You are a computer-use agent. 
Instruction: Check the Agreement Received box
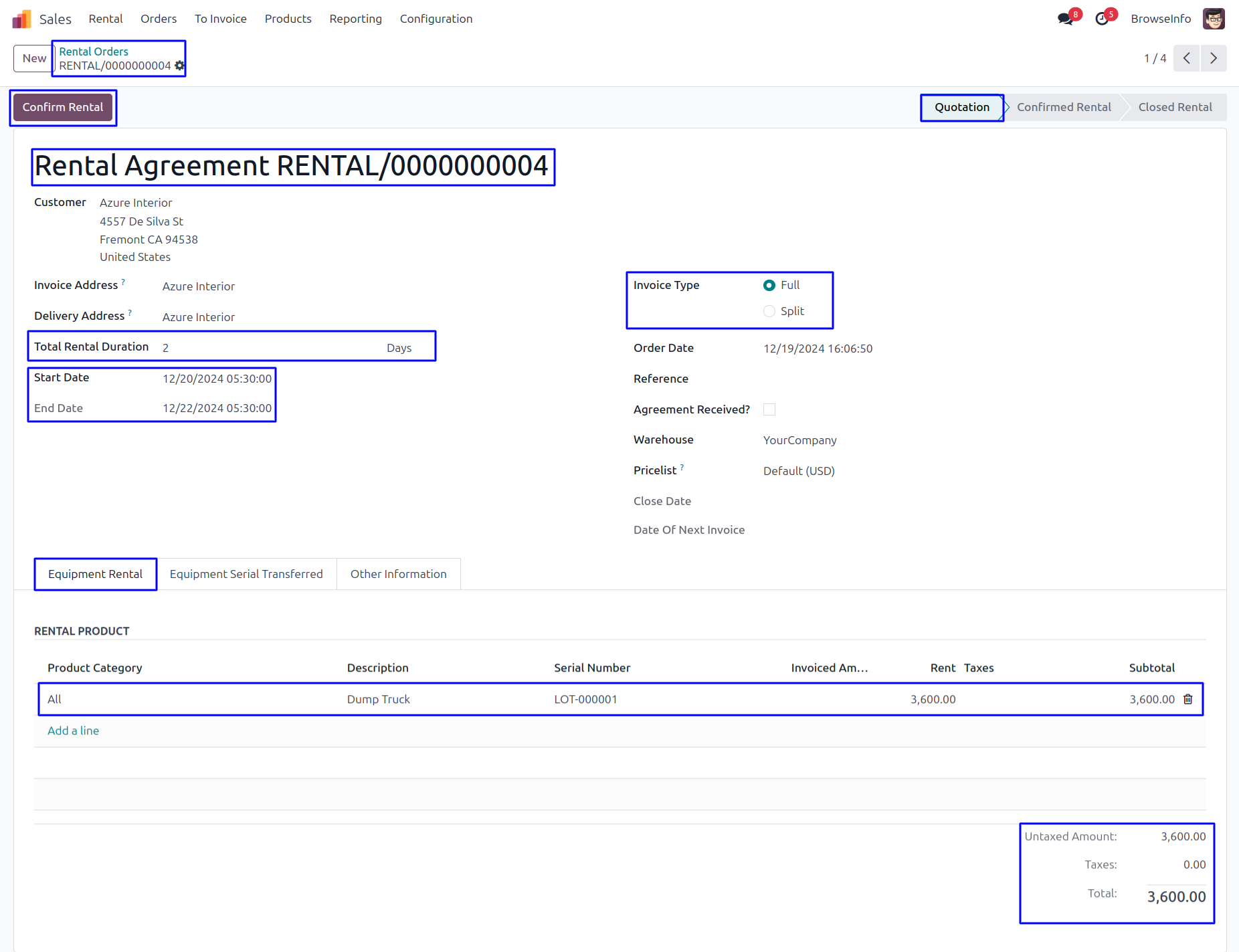coord(769,409)
